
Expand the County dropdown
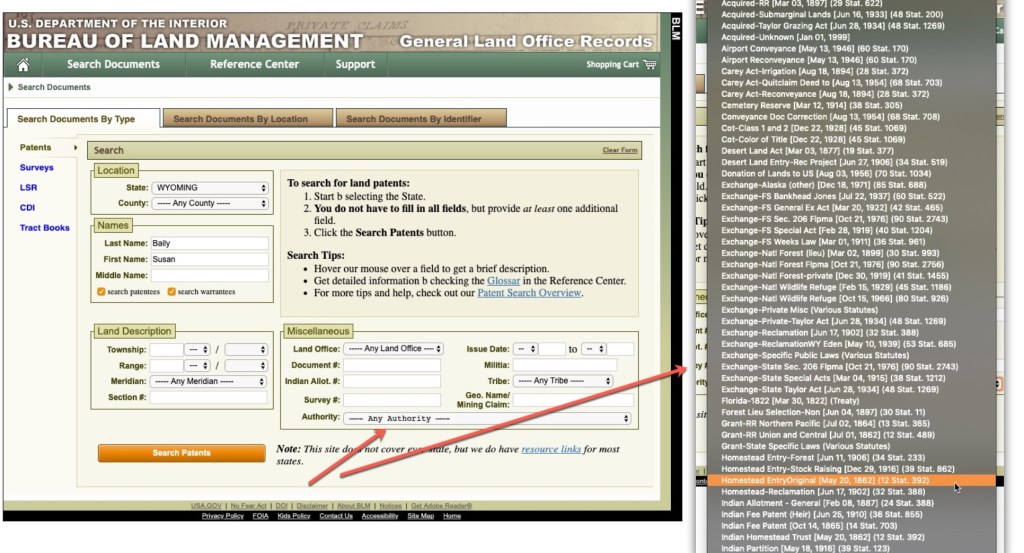coord(209,204)
